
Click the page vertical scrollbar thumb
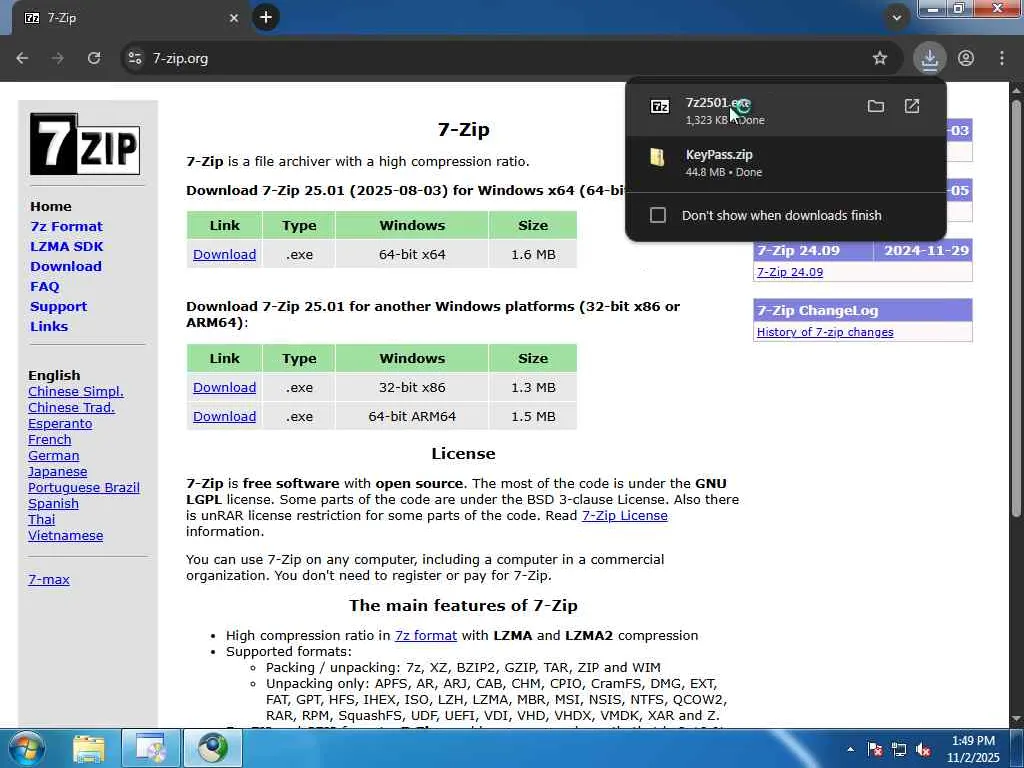(1016, 307)
